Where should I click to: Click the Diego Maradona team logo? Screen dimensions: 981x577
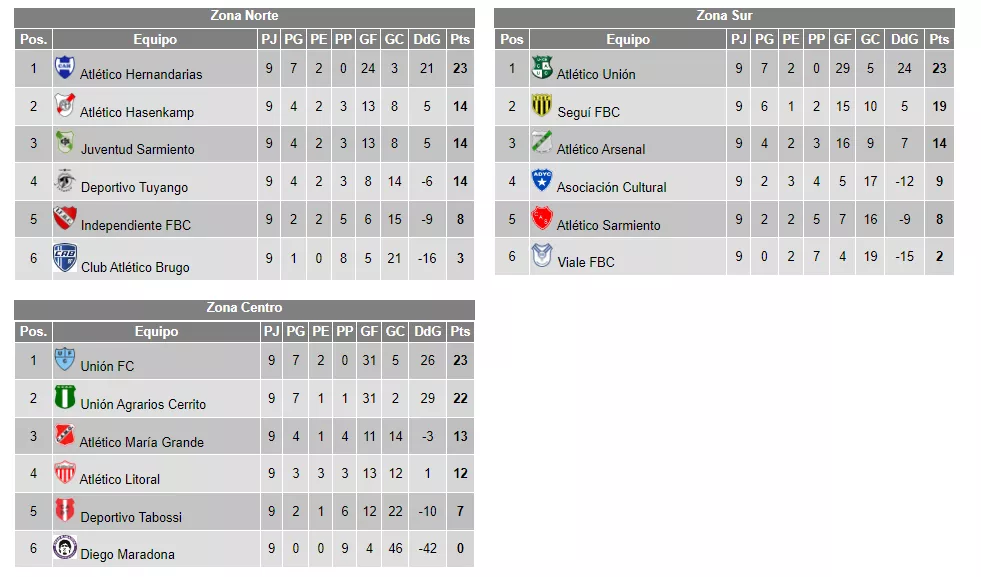pyautogui.click(x=64, y=548)
